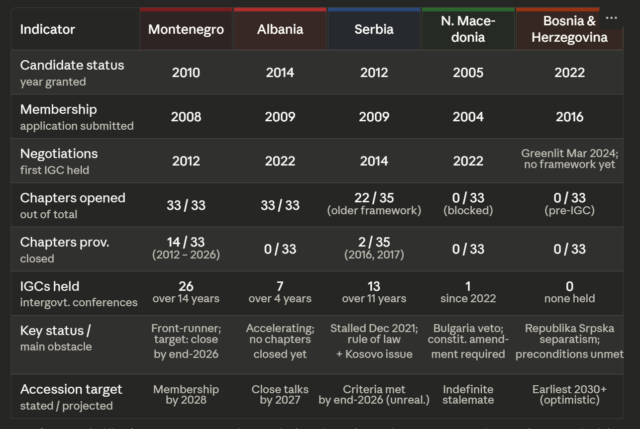Image resolution: width=640 pixels, height=429 pixels.
Task: Select the Chapters prov. closed row label
Action: [65, 249]
